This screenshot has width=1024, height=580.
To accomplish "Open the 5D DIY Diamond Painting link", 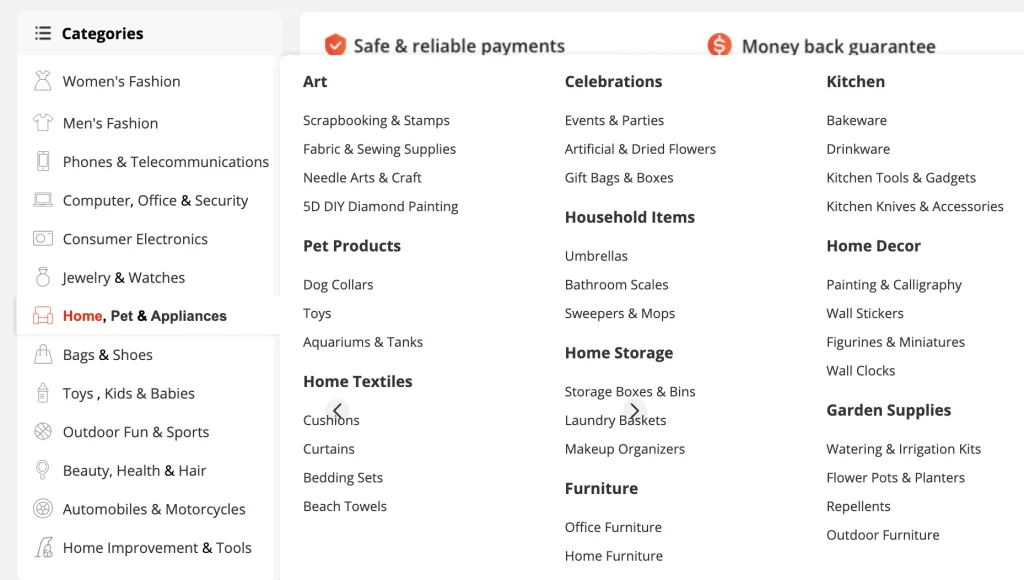I will coord(380,206).
